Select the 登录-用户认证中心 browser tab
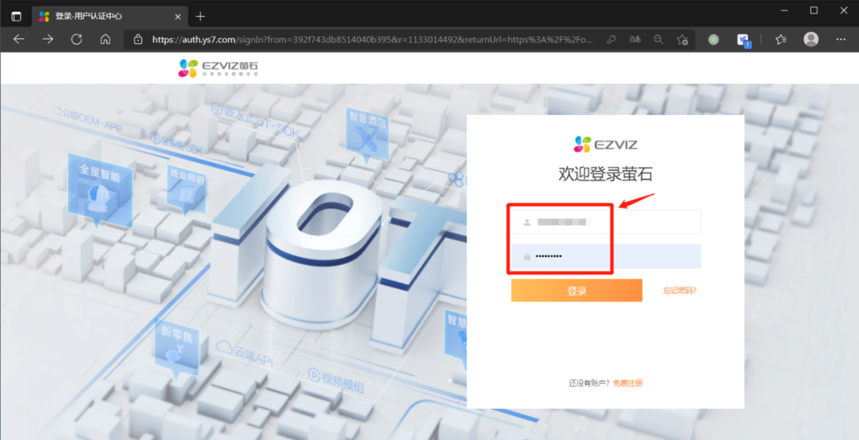Viewport: 859px width, 440px height. pos(110,16)
